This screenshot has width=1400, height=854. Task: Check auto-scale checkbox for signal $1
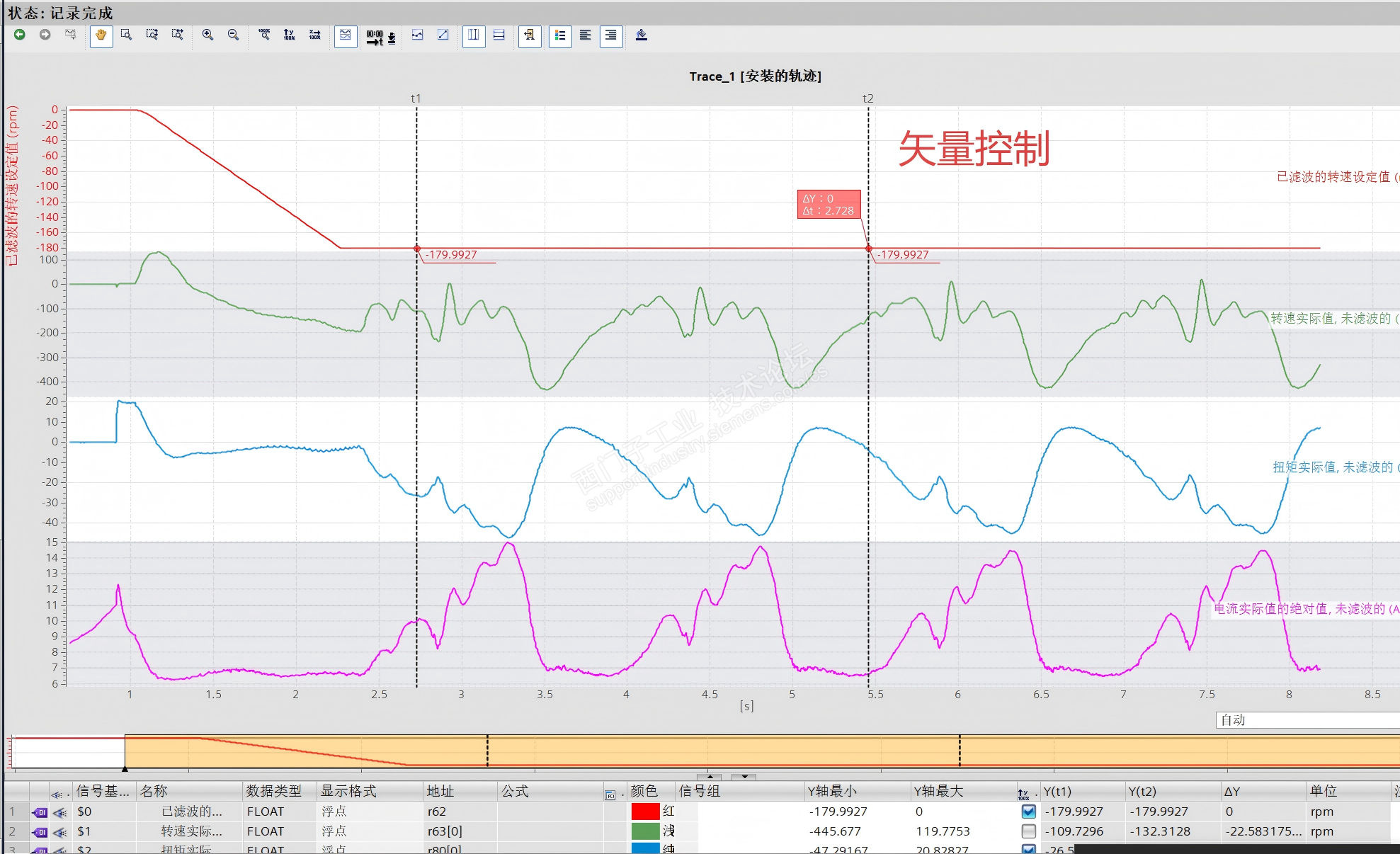(1029, 831)
